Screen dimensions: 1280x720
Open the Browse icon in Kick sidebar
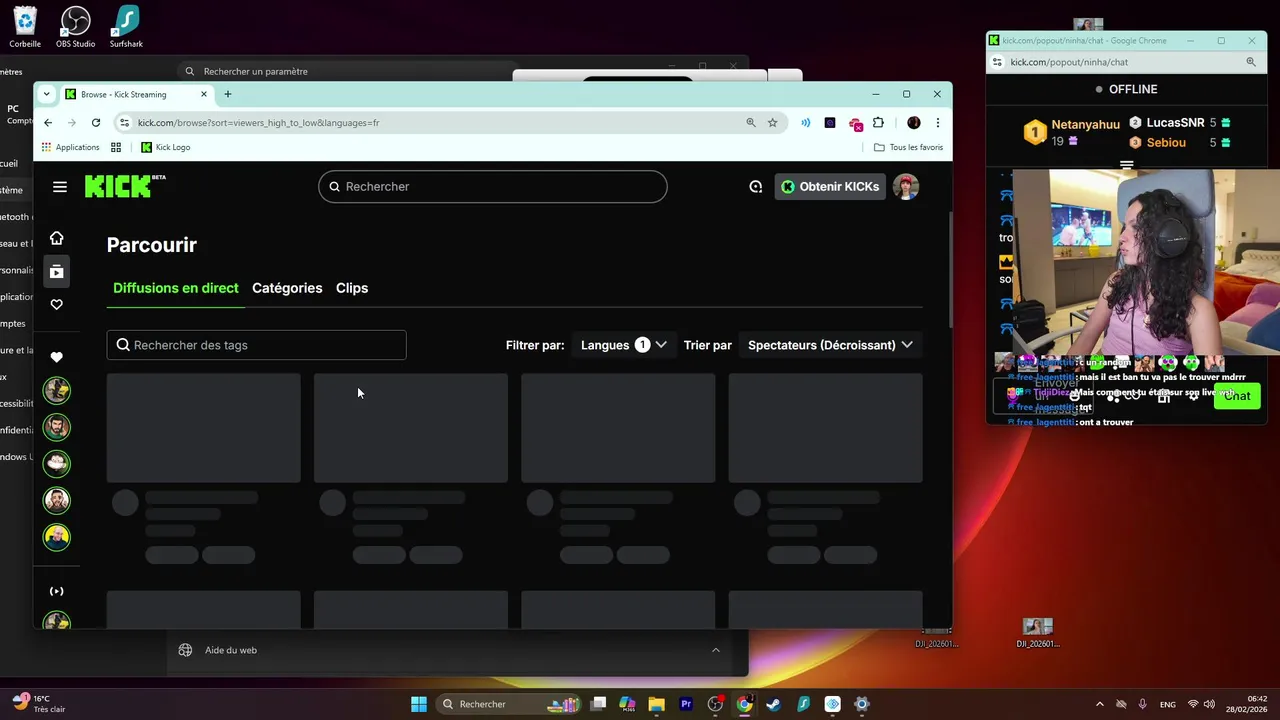click(57, 271)
